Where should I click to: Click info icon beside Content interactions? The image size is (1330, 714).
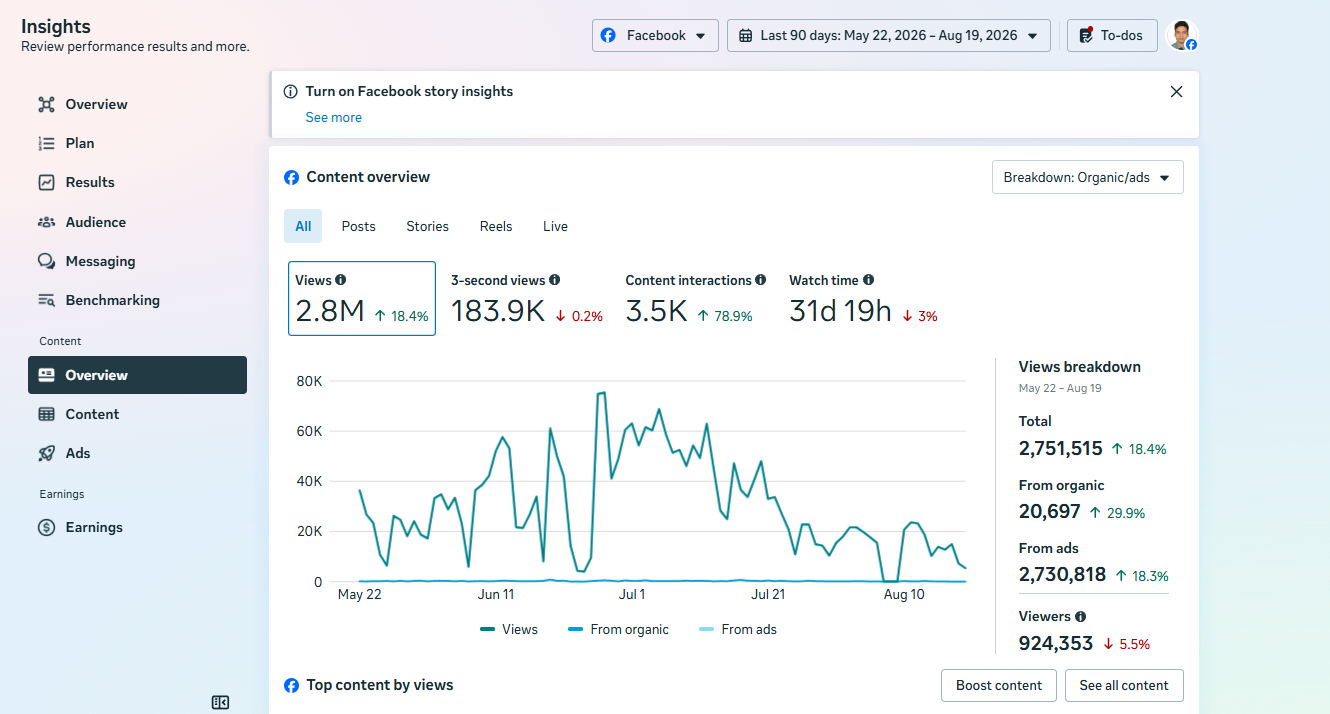[x=761, y=280]
